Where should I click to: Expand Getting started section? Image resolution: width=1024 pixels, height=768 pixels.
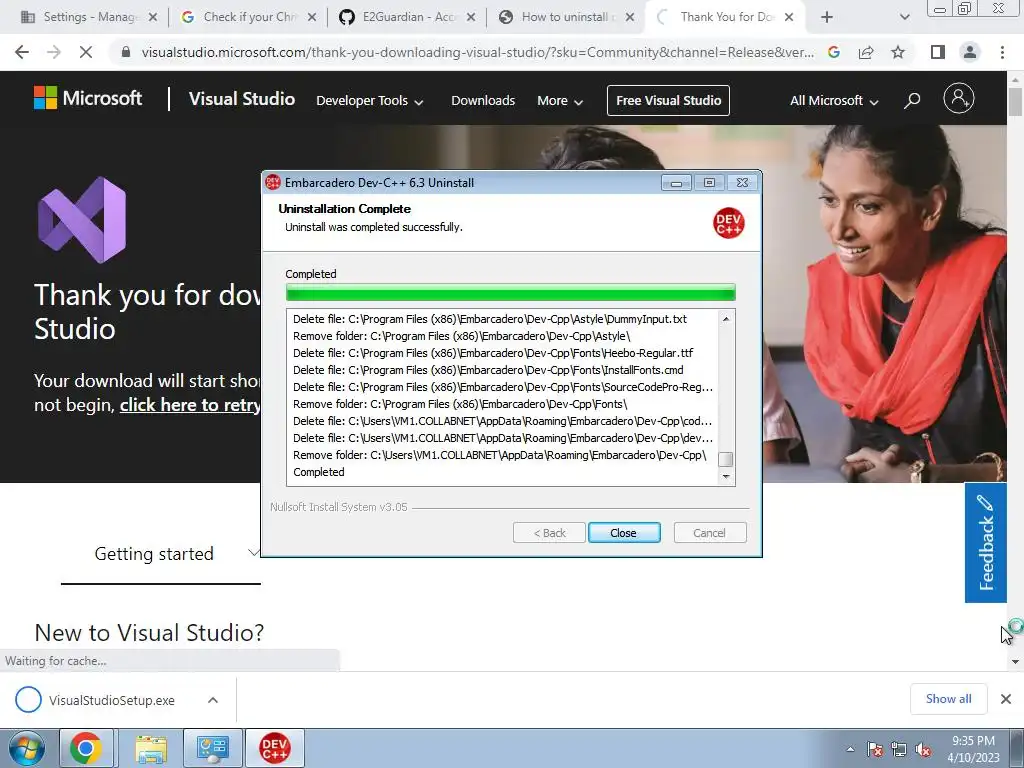point(161,554)
